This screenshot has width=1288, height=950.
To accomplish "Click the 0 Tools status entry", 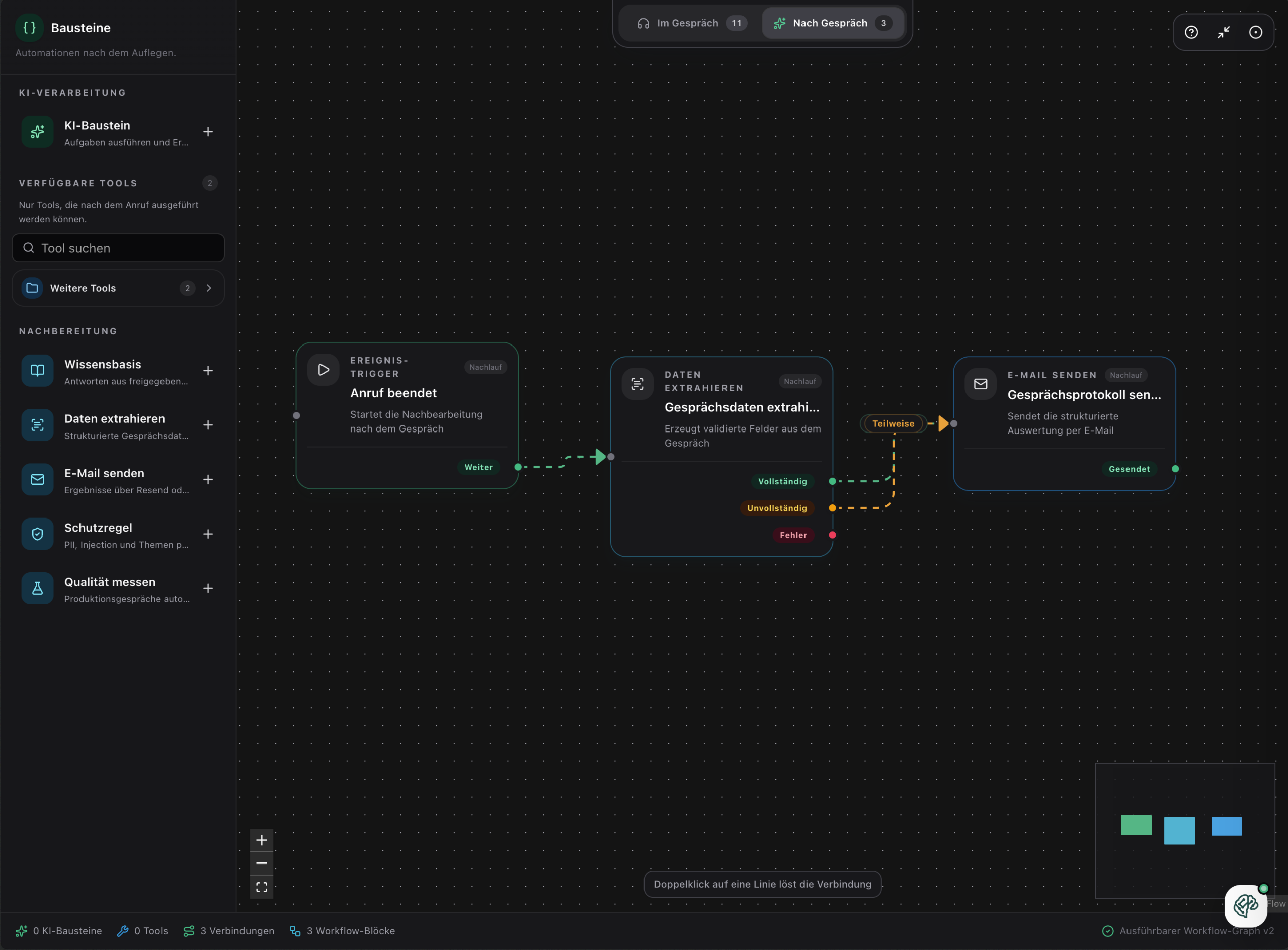I will pos(142,931).
